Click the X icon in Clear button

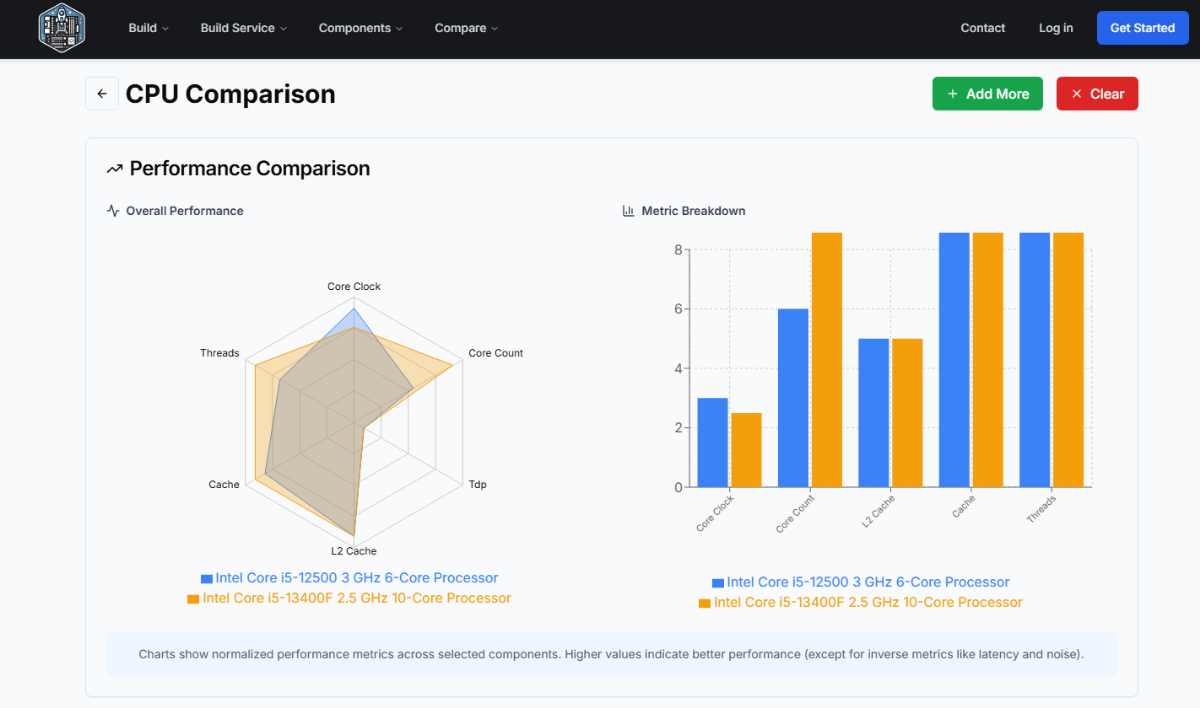point(1077,94)
